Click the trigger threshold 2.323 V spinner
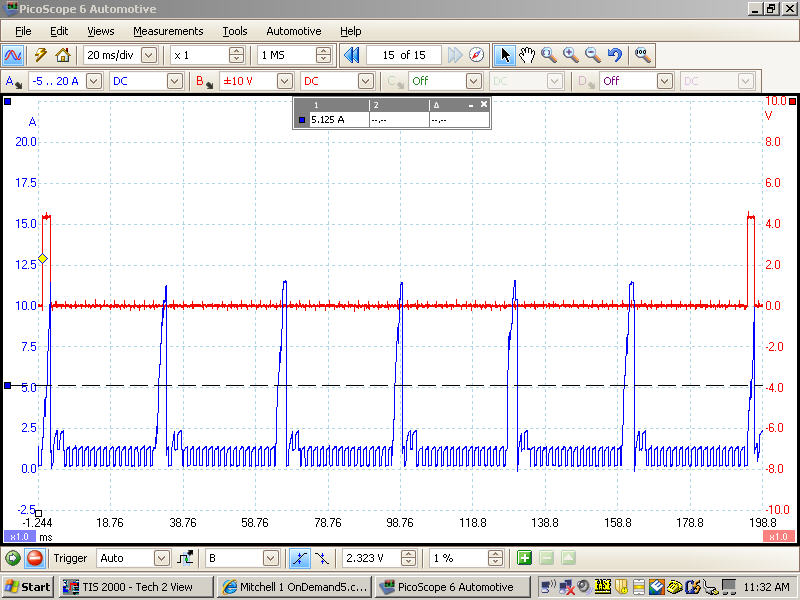The width and height of the screenshot is (800, 600). [408, 558]
